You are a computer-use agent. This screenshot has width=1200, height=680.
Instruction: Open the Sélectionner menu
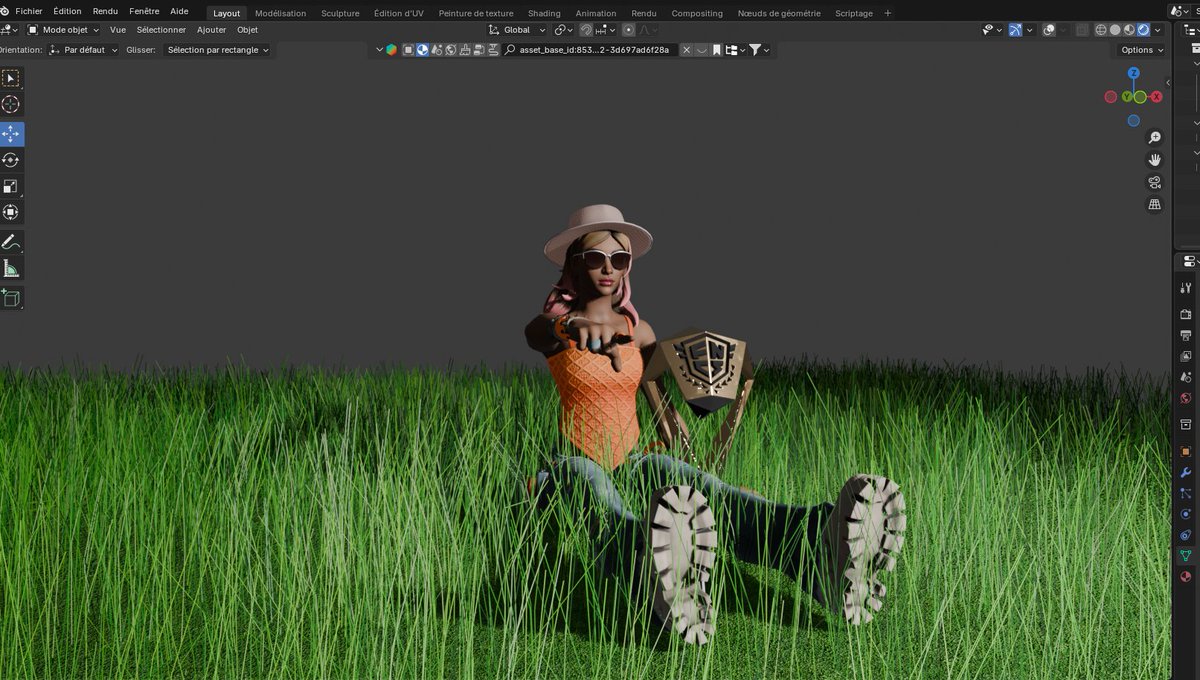[x=161, y=30]
